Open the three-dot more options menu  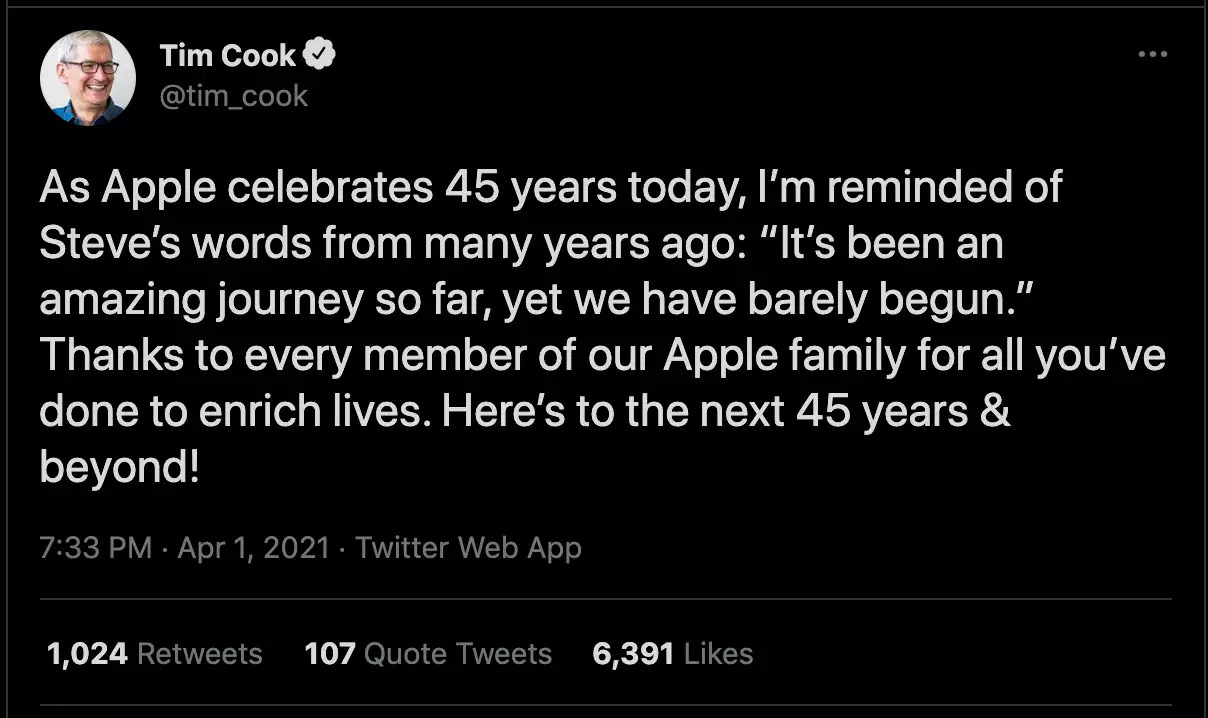pyautogui.click(x=1152, y=54)
